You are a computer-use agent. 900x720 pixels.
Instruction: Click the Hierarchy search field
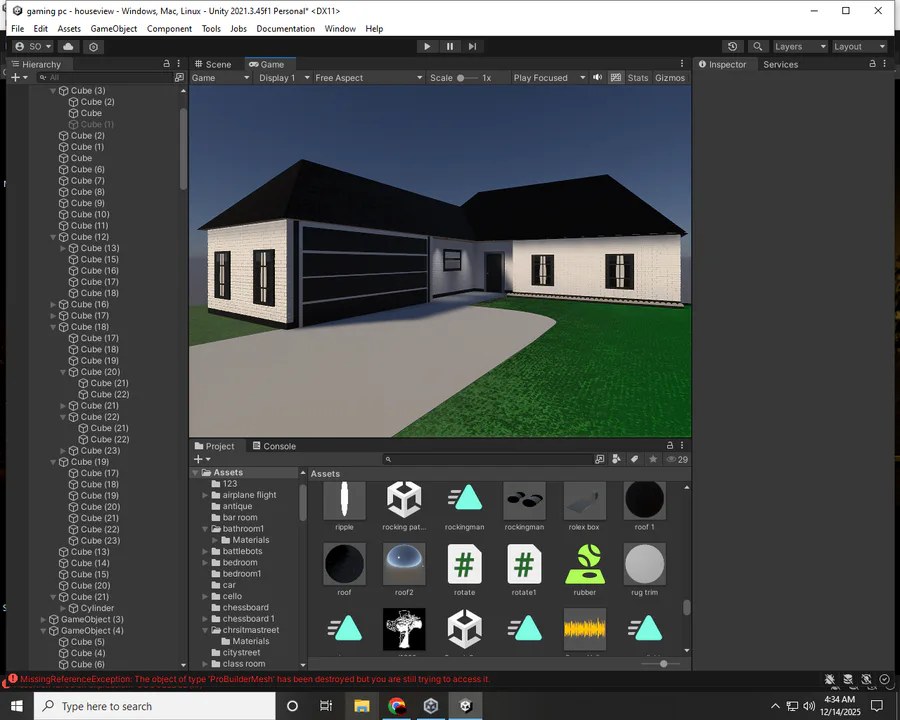tap(104, 77)
